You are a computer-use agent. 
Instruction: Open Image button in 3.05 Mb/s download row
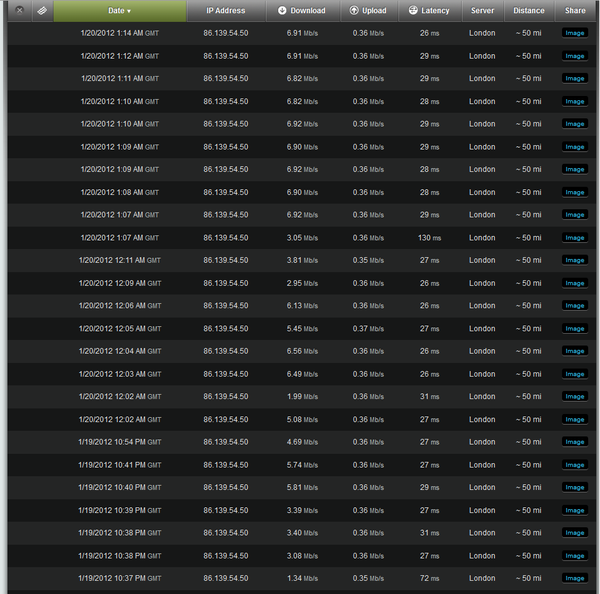click(575, 238)
